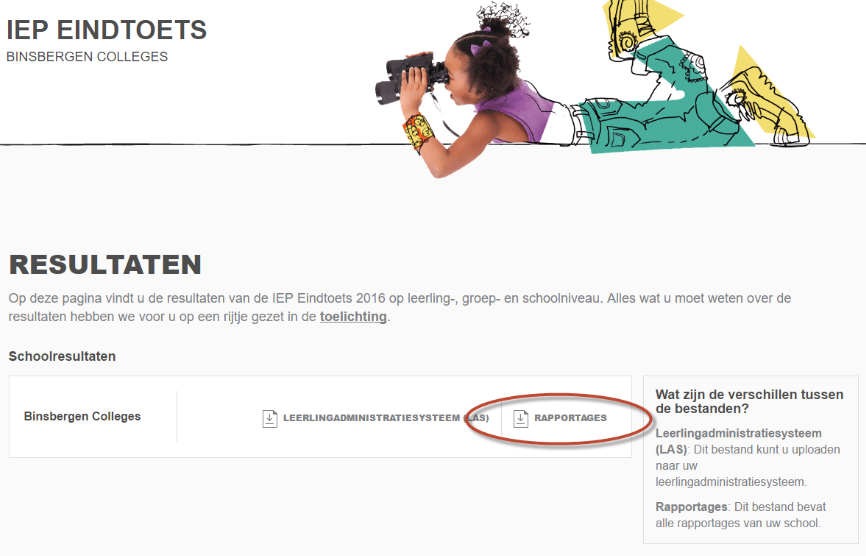Click the BINSBERGEN COLLEGES subtitle in header
The width and height of the screenshot is (866, 556).
87,57
